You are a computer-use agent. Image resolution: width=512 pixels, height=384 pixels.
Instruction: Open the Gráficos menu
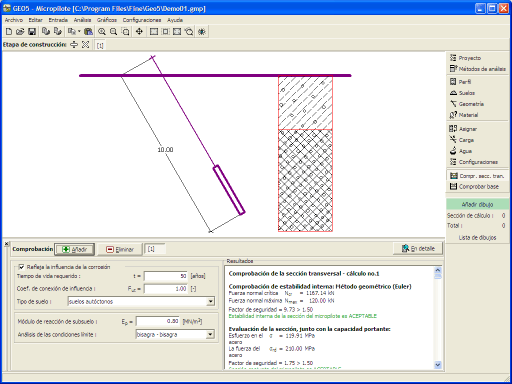pos(107,20)
